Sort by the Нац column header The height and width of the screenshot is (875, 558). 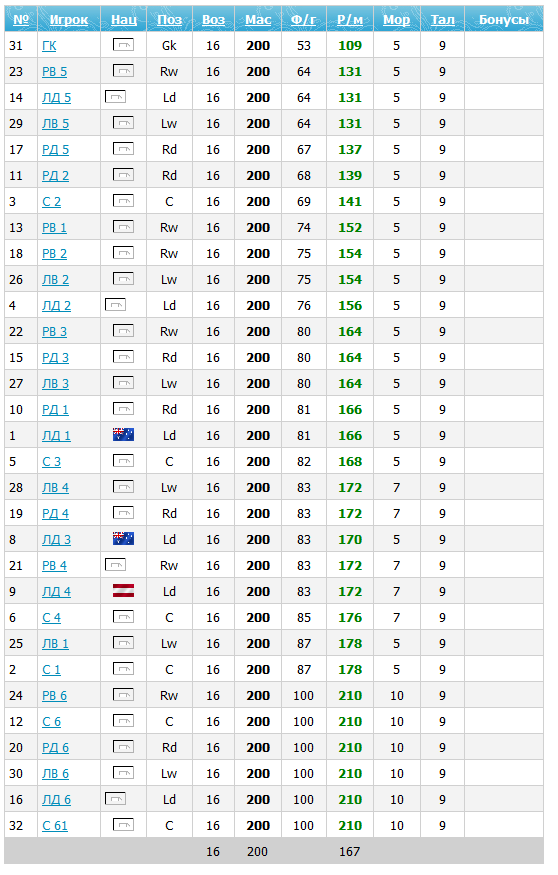(123, 20)
